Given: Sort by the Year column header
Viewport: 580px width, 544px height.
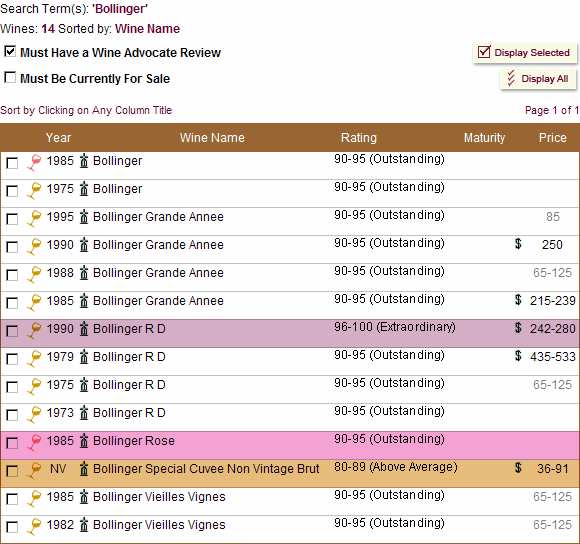Looking at the screenshot, I should (x=58, y=138).
